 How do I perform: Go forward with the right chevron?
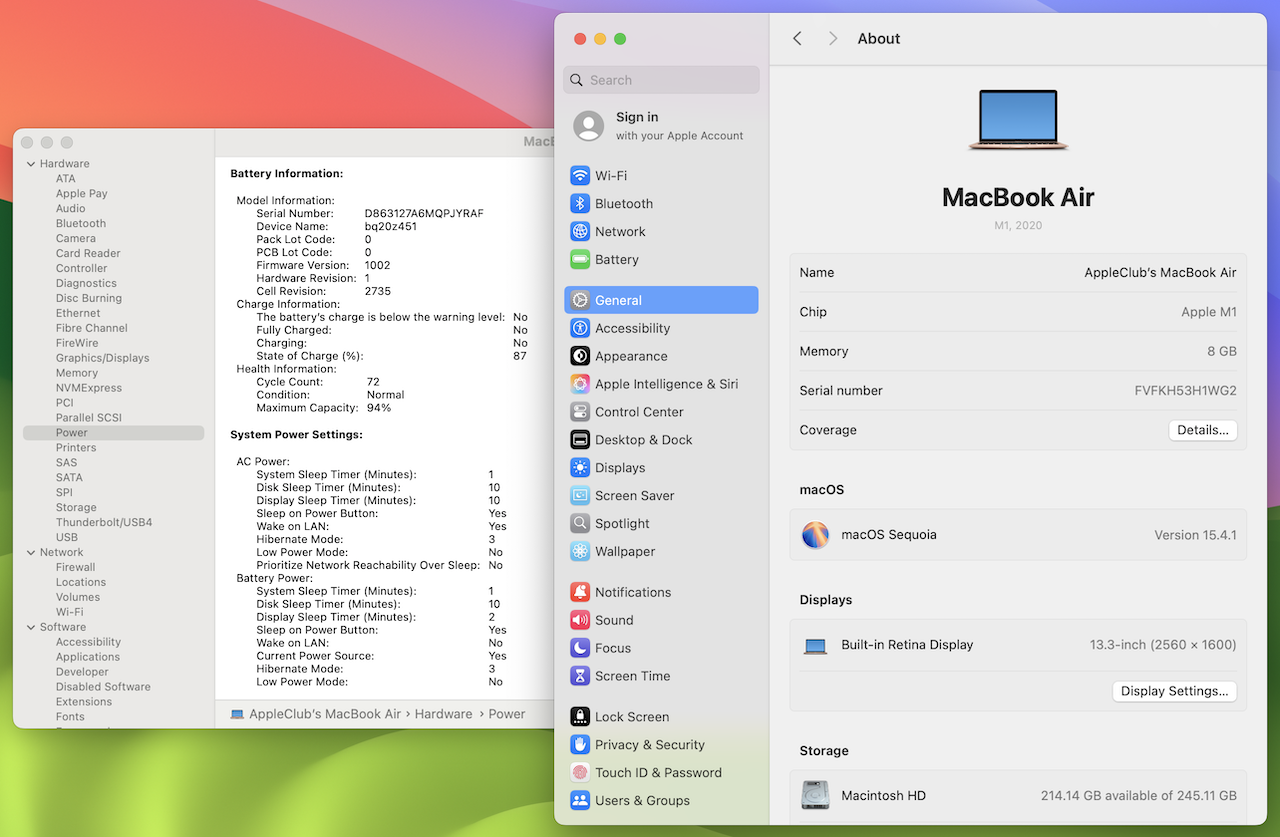833,38
